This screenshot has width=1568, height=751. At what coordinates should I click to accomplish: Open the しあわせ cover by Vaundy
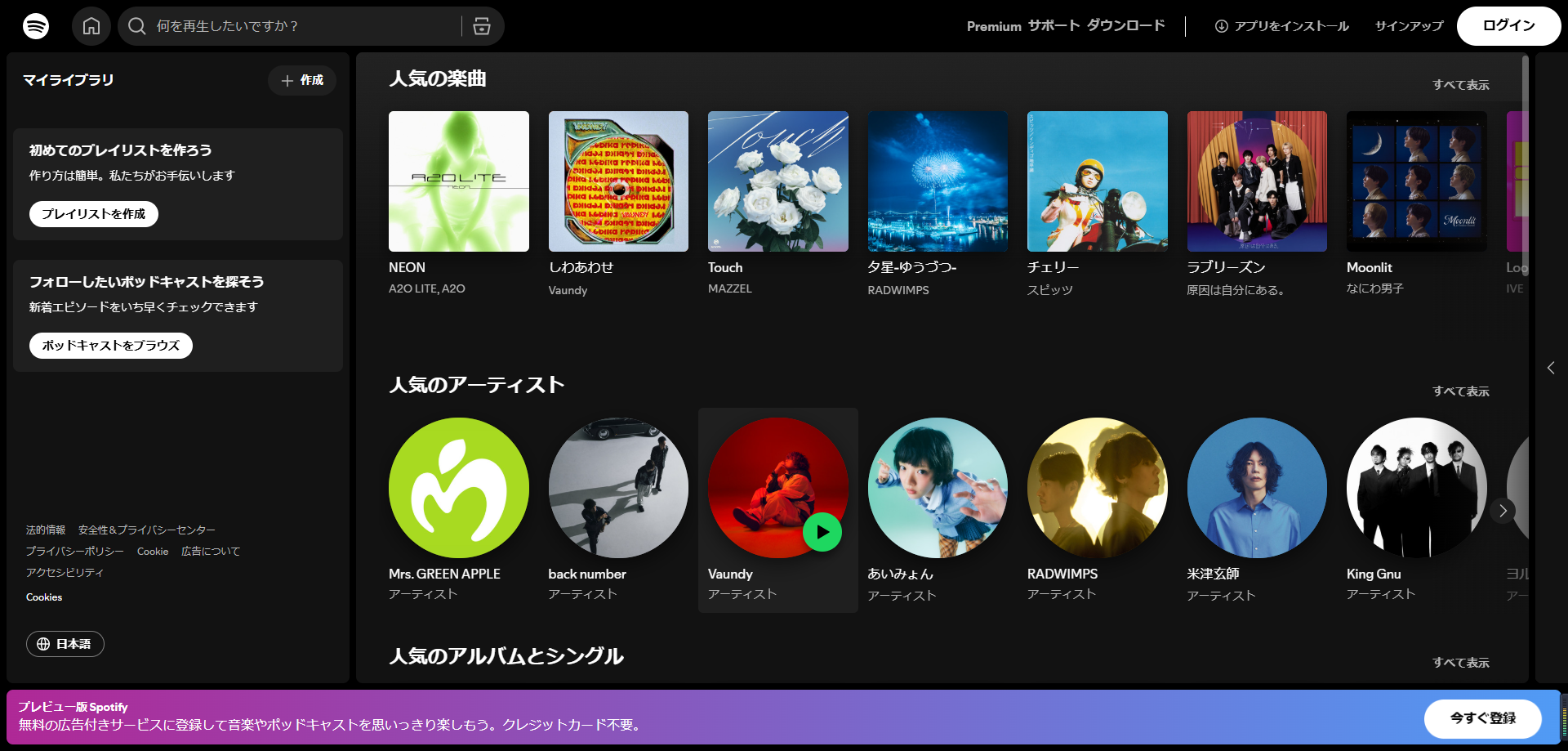tap(618, 181)
